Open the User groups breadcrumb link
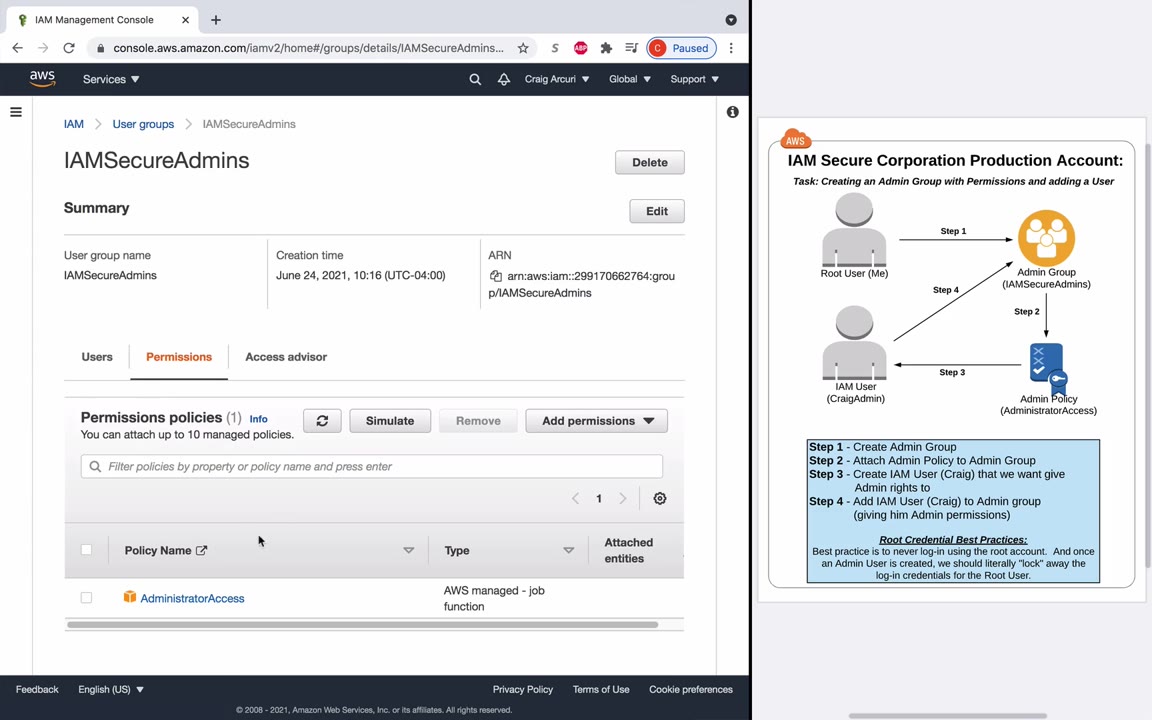Viewport: 1152px width, 720px height. [143, 124]
